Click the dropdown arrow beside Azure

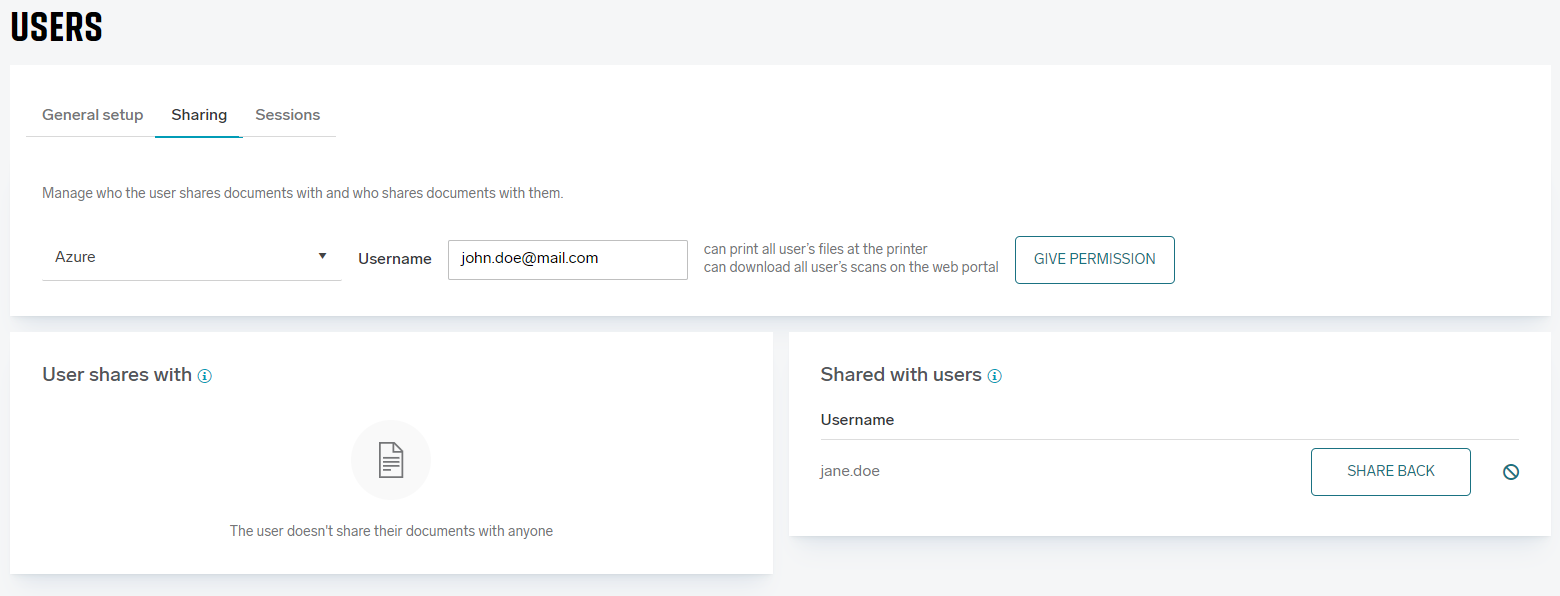322,256
